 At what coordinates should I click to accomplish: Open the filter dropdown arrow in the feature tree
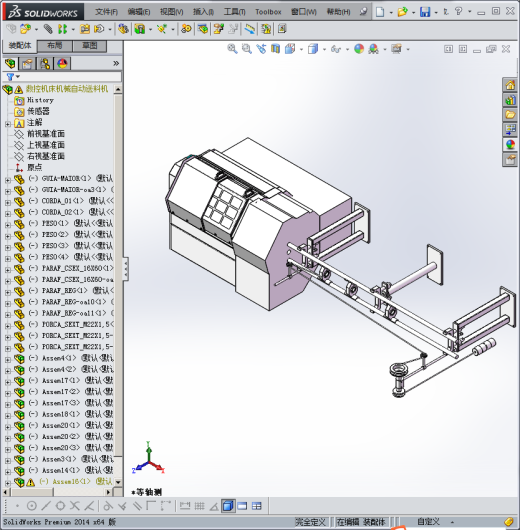(18, 77)
